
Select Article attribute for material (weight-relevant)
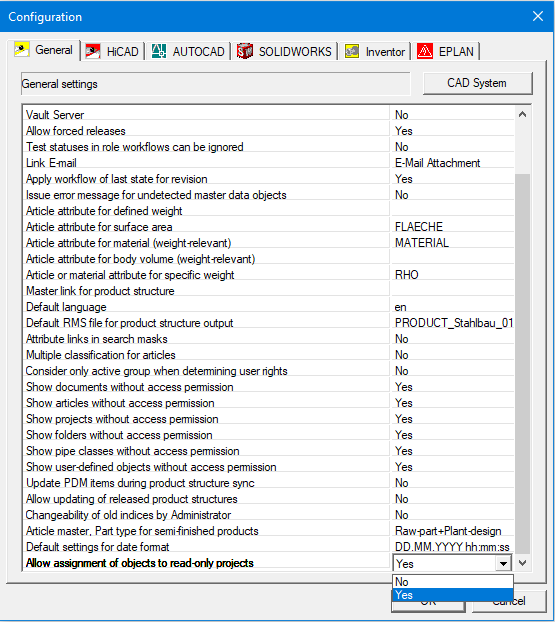coord(206,243)
